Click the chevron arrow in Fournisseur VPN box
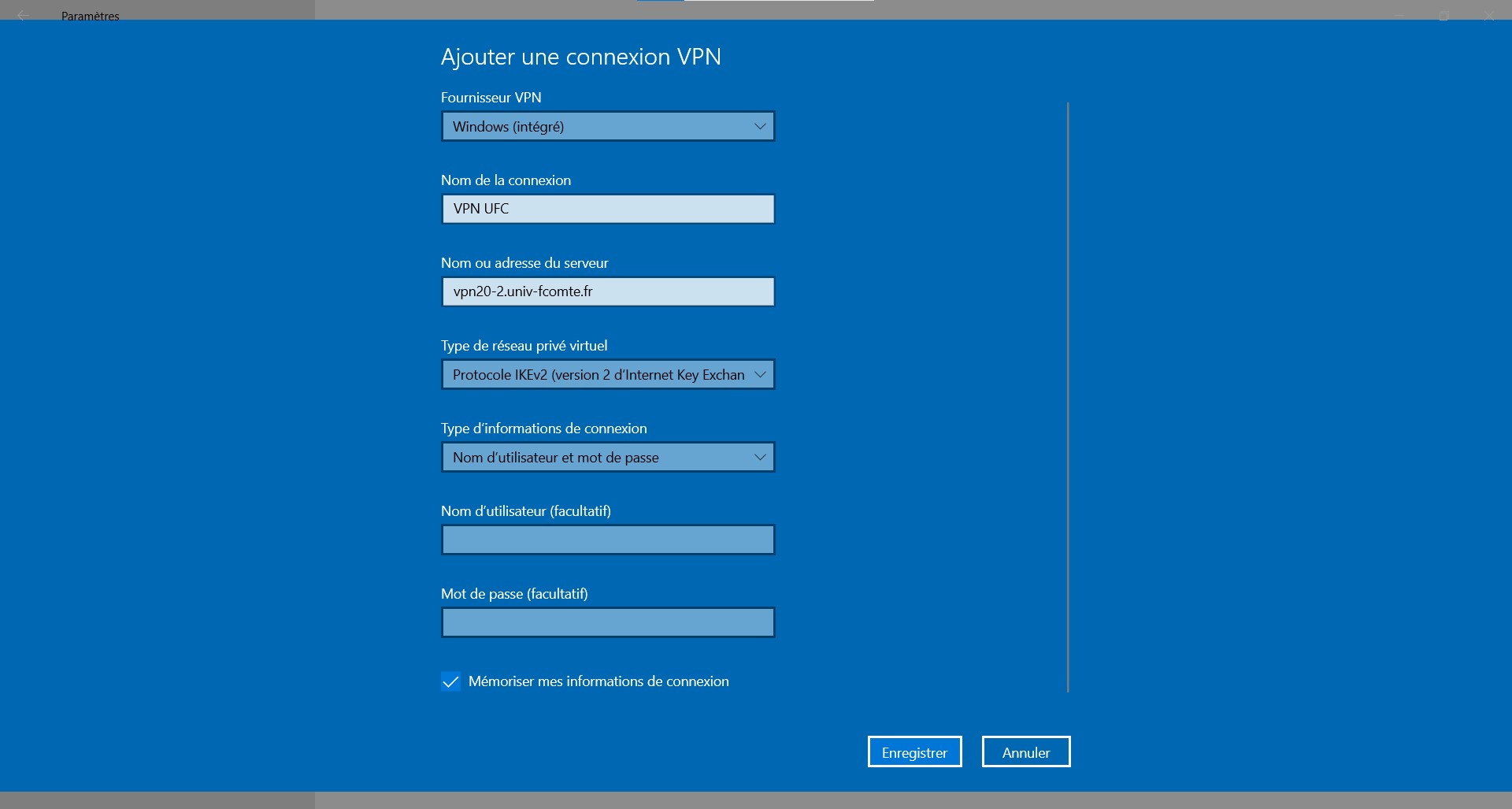 pos(759,126)
